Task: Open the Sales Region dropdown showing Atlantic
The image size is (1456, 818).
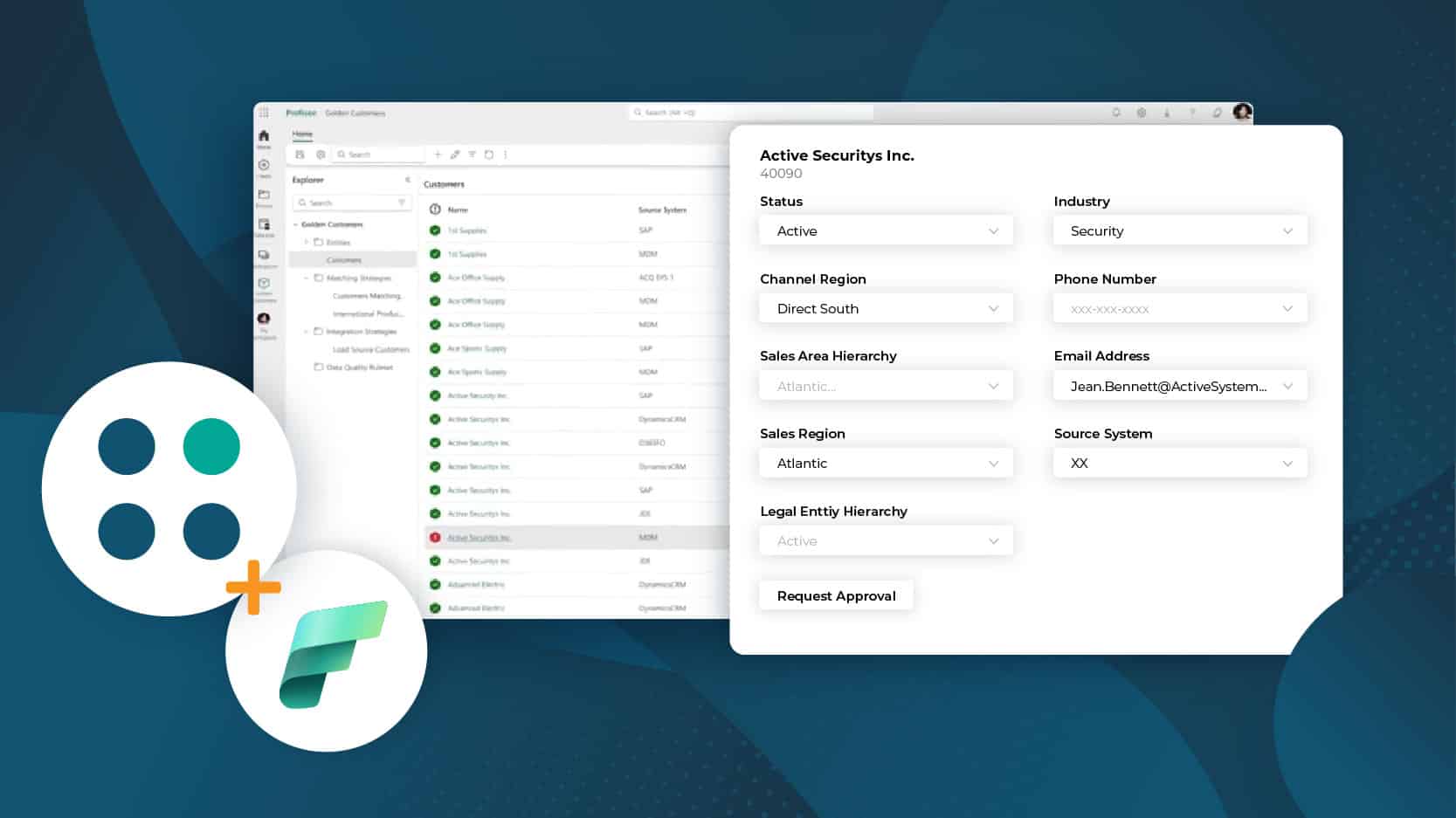Action: tap(886, 463)
